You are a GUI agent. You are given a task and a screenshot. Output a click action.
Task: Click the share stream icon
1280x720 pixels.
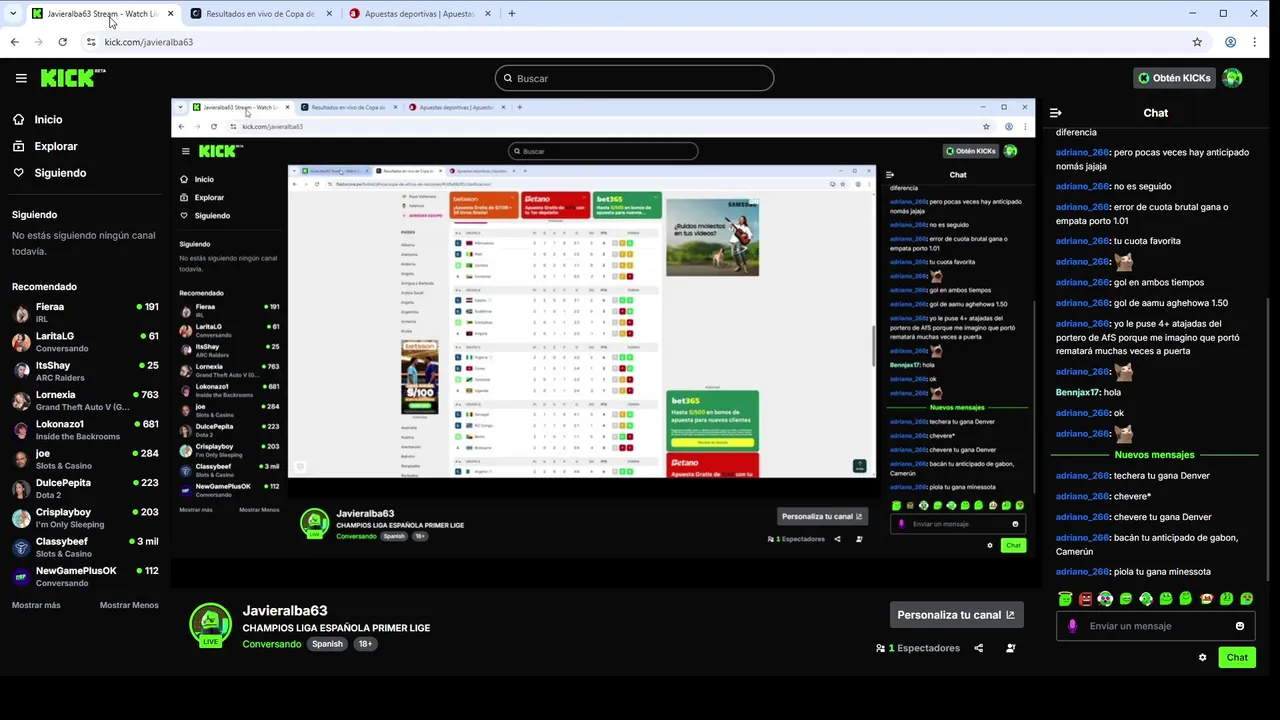click(x=979, y=648)
